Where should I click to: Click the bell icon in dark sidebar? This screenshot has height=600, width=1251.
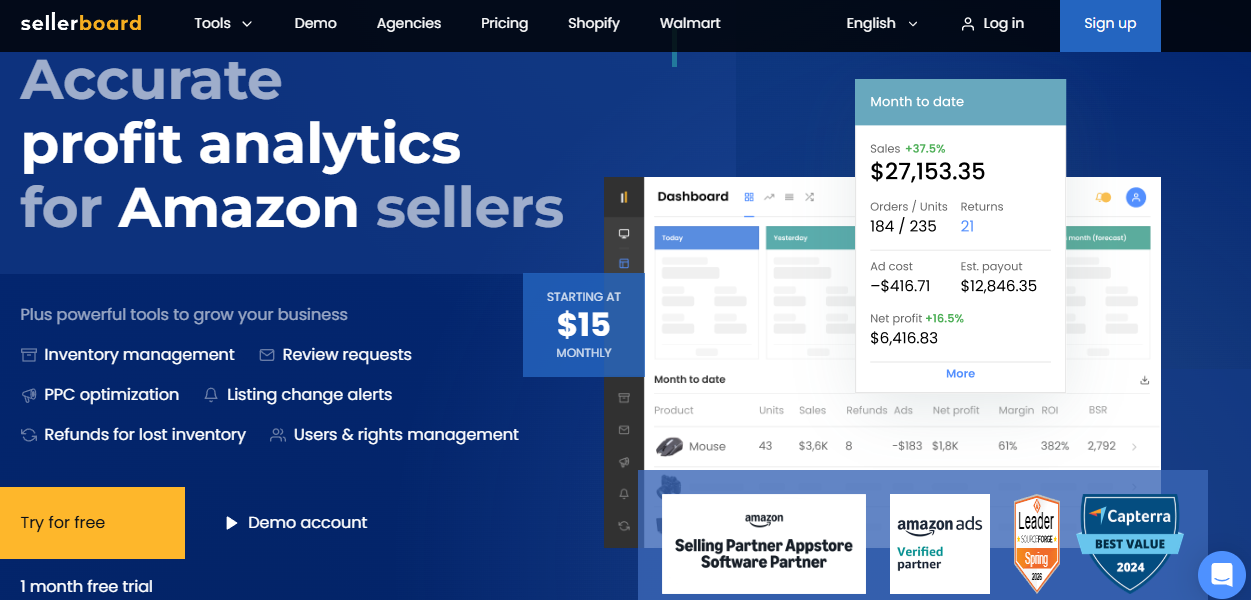coord(624,494)
